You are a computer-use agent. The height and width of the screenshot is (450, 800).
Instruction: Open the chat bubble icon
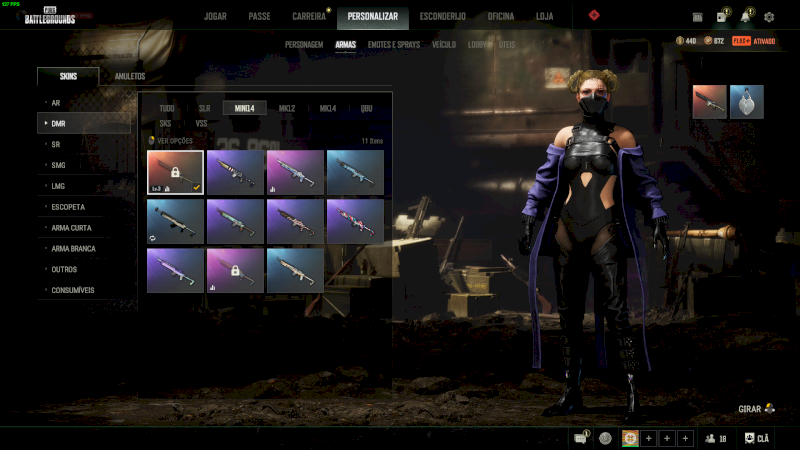[x=580, y=438]
